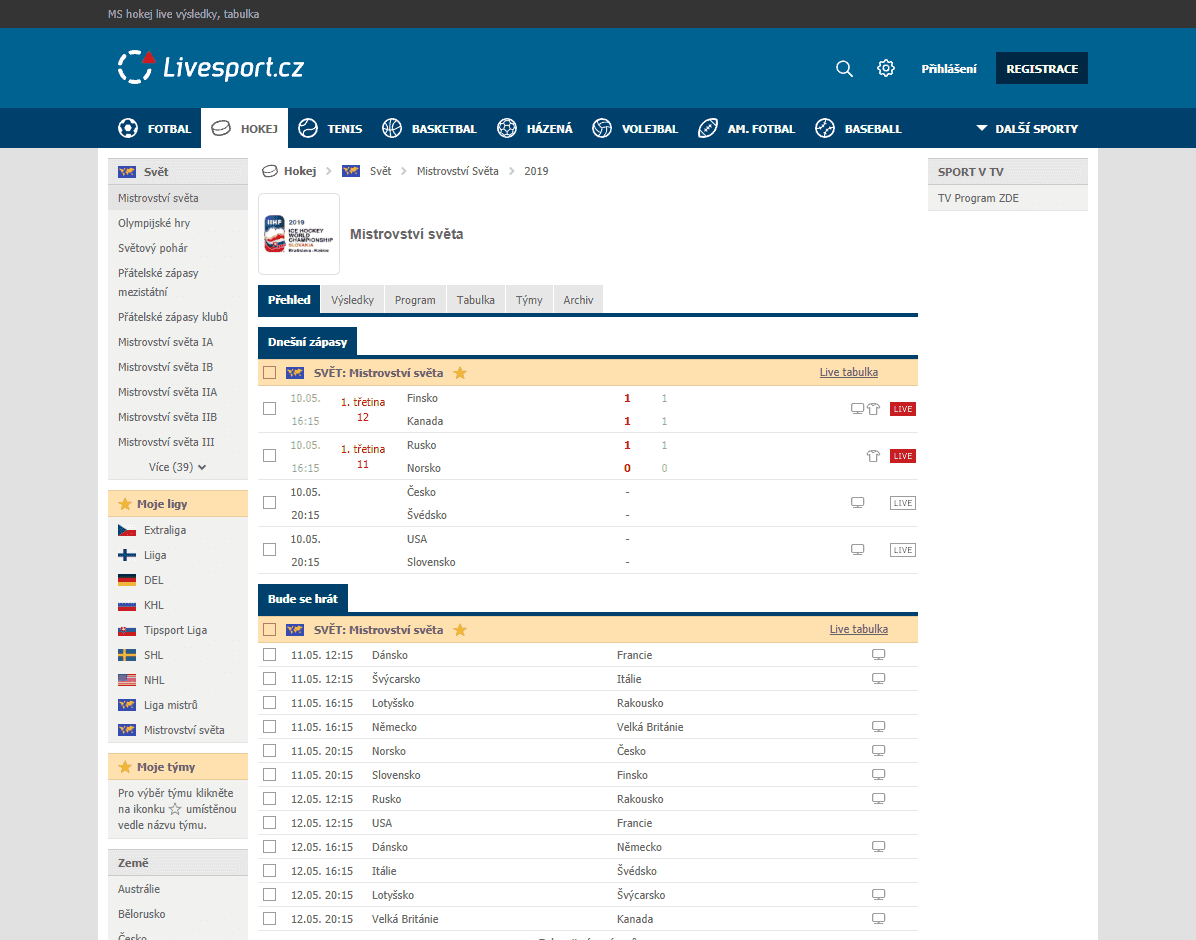Image resolution: width=1196 pixels, height=940 pixels.
Task: Open Liga mistrů in Moje ligy
Action: coord(171,705)
